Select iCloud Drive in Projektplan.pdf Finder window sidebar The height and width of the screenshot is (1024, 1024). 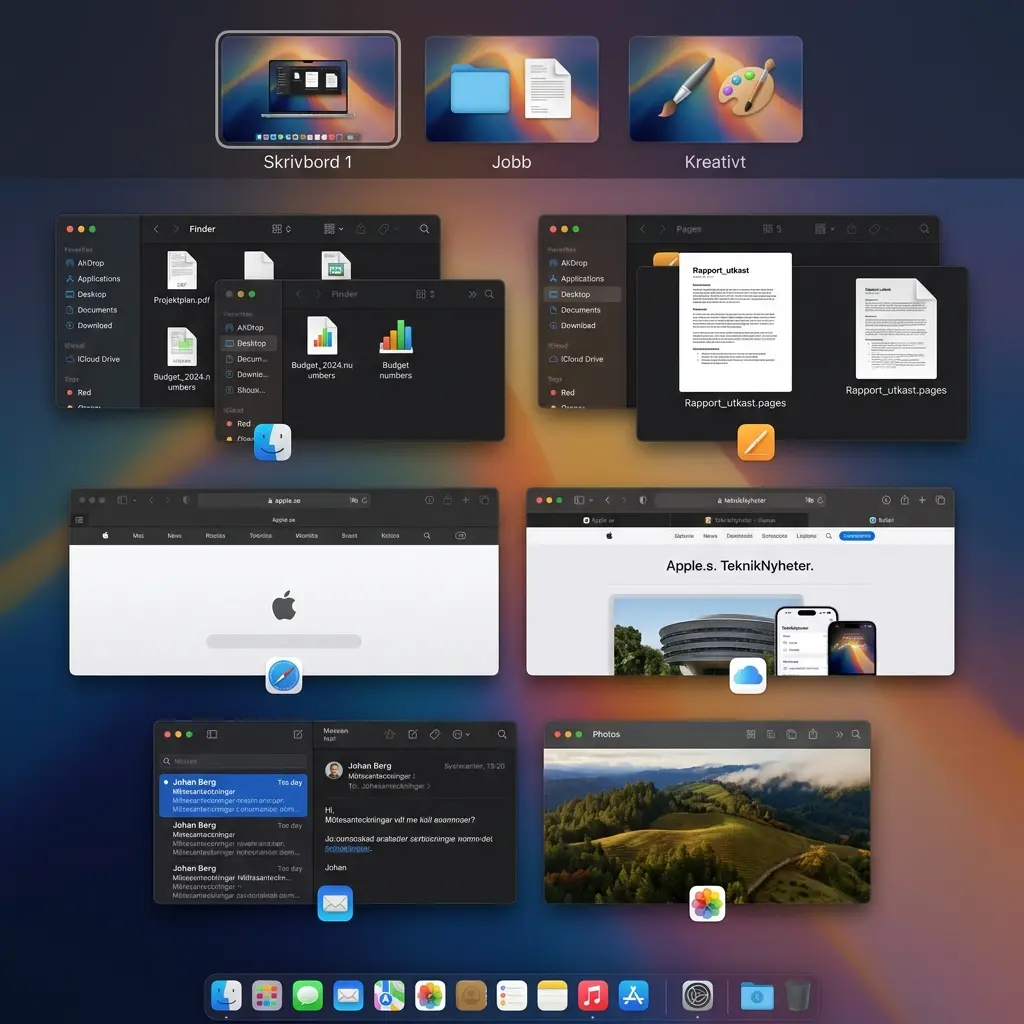pyautogui.click(x=98, y=359)
